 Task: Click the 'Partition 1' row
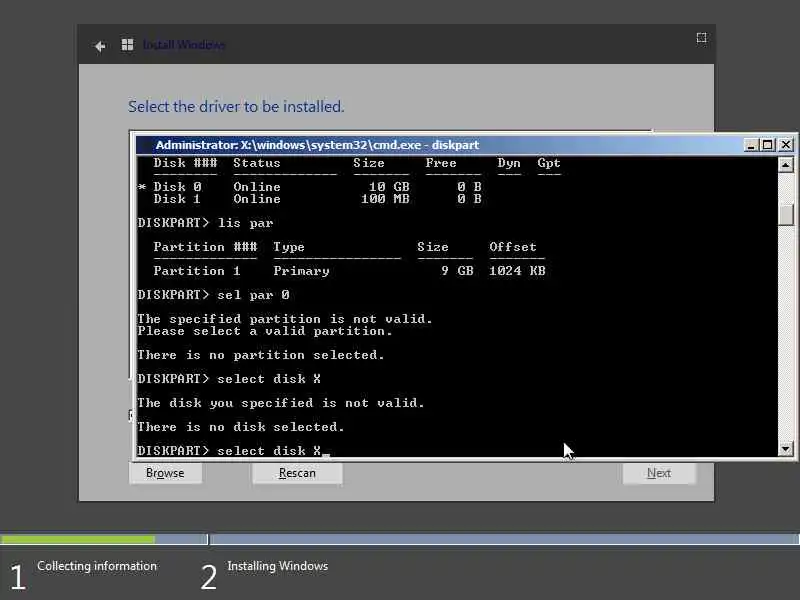pyautogui.click(x=349, y=271)
